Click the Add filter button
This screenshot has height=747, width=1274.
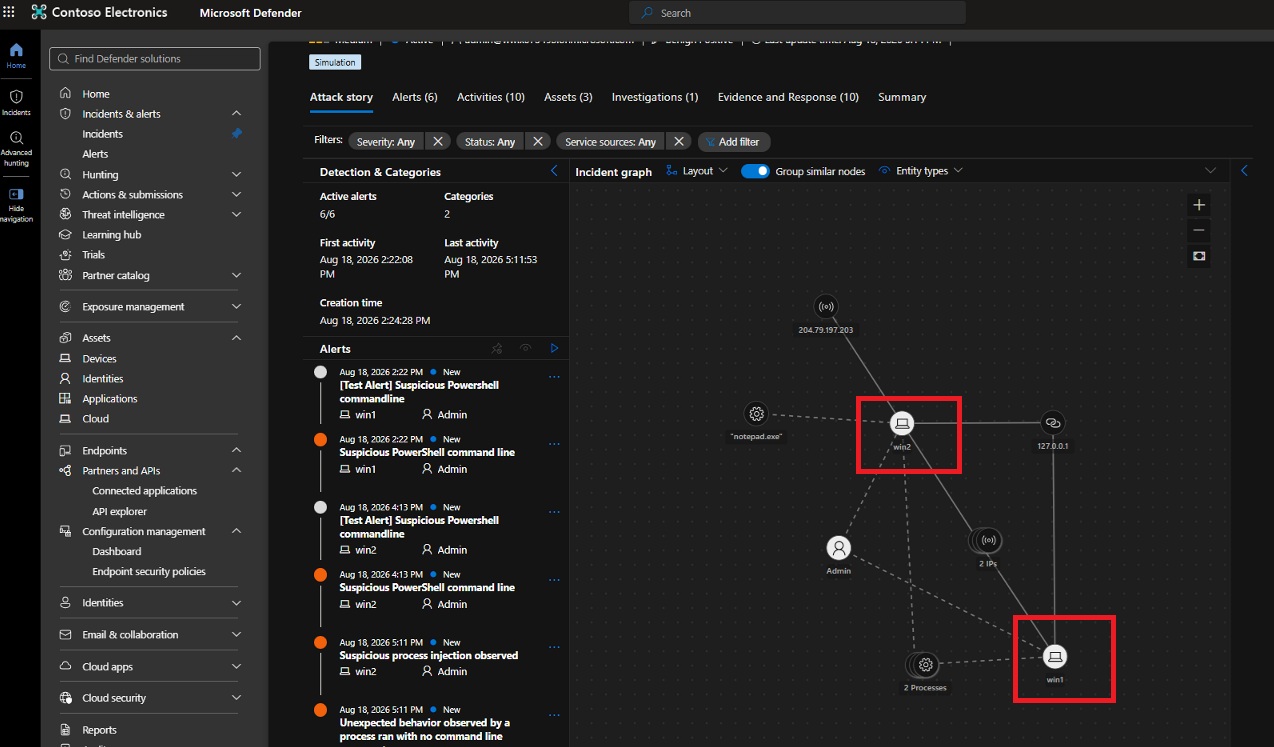734,141
